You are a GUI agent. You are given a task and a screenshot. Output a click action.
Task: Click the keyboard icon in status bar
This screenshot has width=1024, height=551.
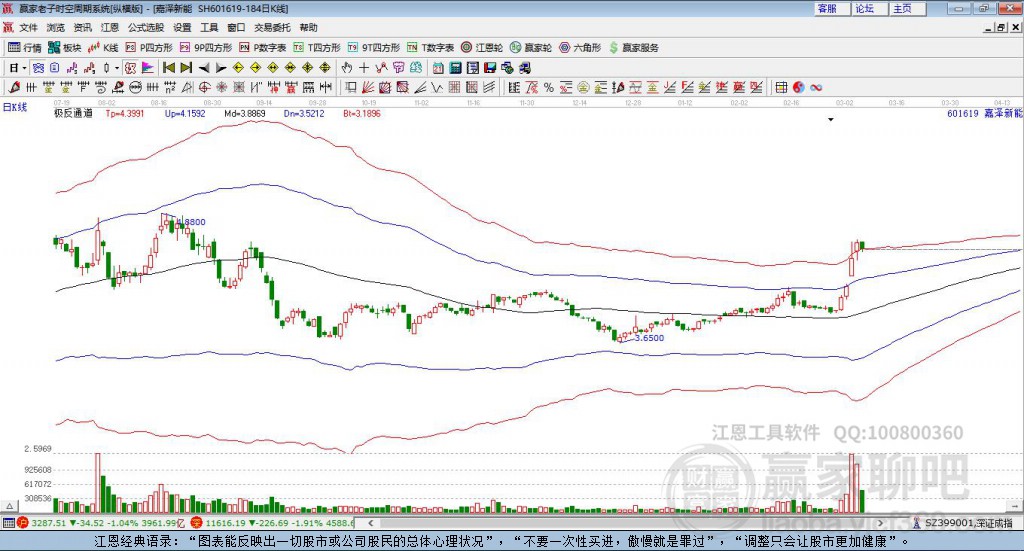click(x=8, y=523)
